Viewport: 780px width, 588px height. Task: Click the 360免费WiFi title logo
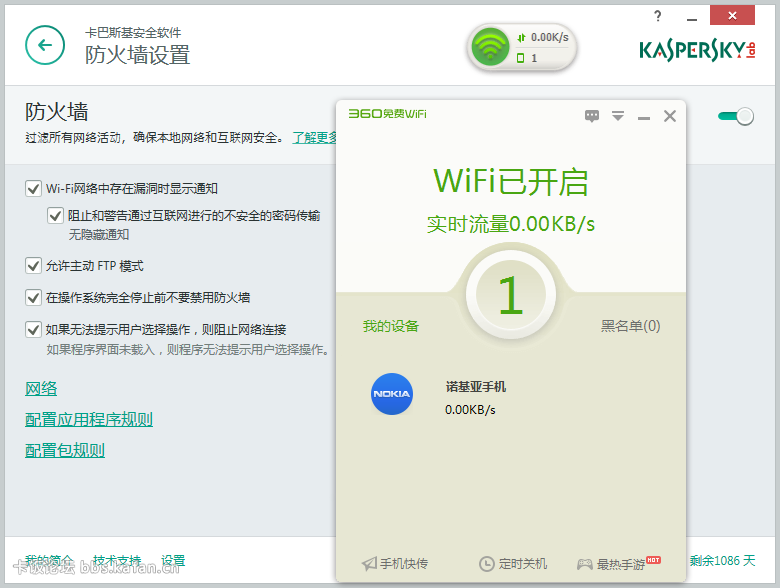388,114
